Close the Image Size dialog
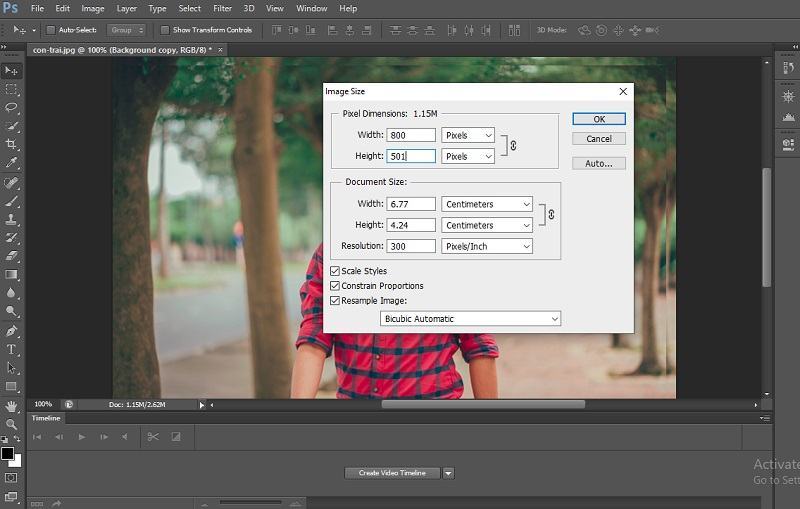The image size is (800, 509). (623, 91)
